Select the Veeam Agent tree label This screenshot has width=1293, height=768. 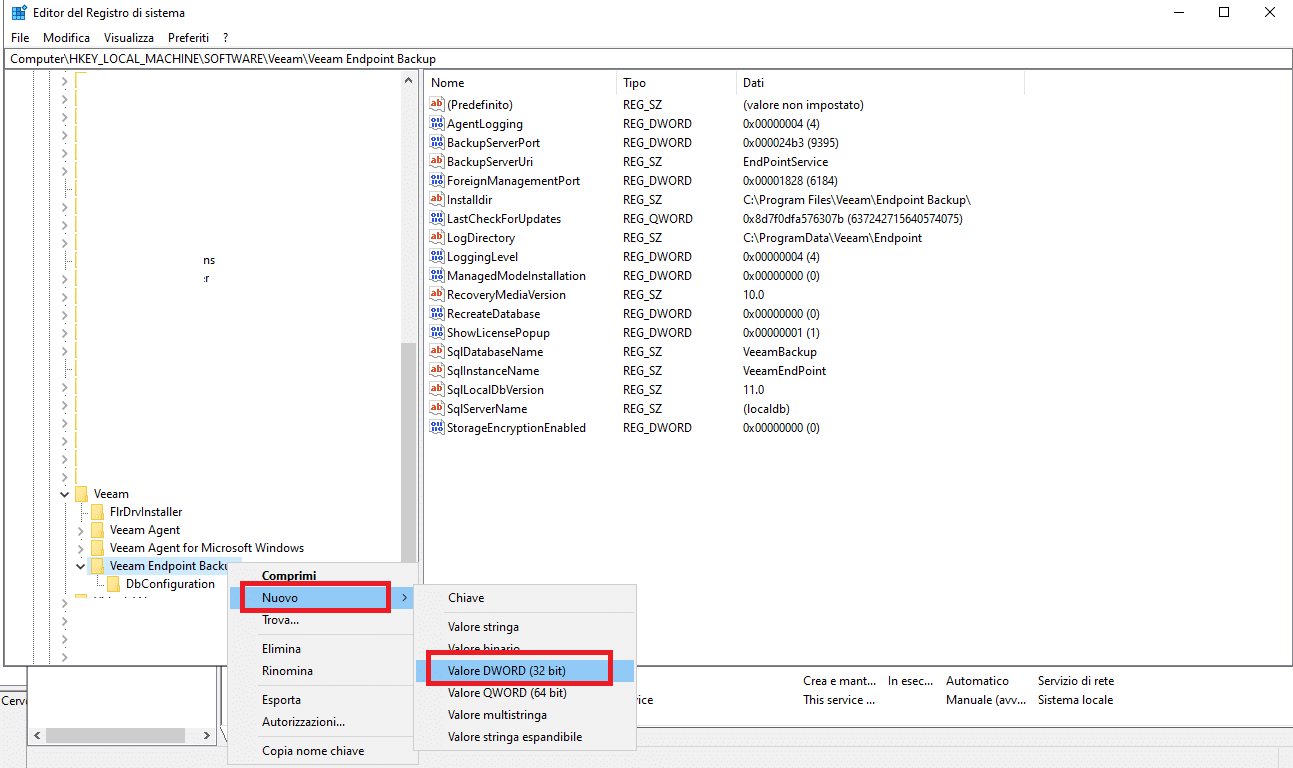(145, 530)
